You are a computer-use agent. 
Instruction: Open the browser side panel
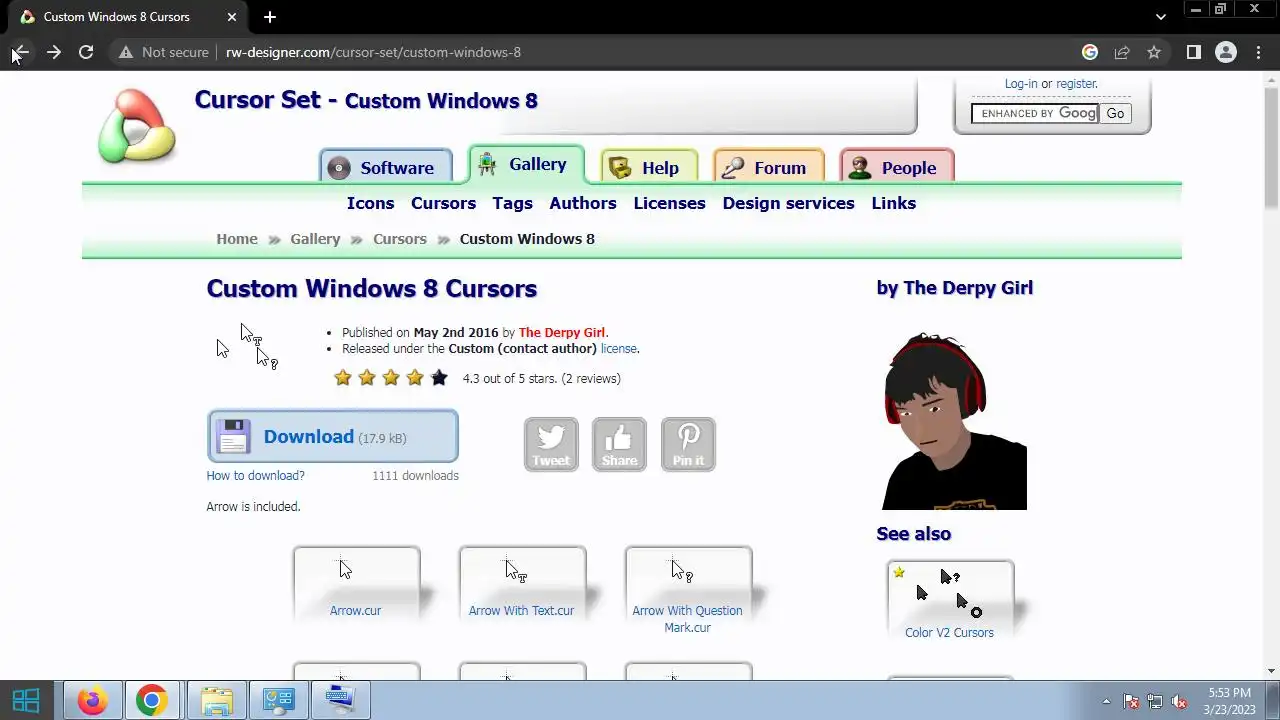[1194, 52]
